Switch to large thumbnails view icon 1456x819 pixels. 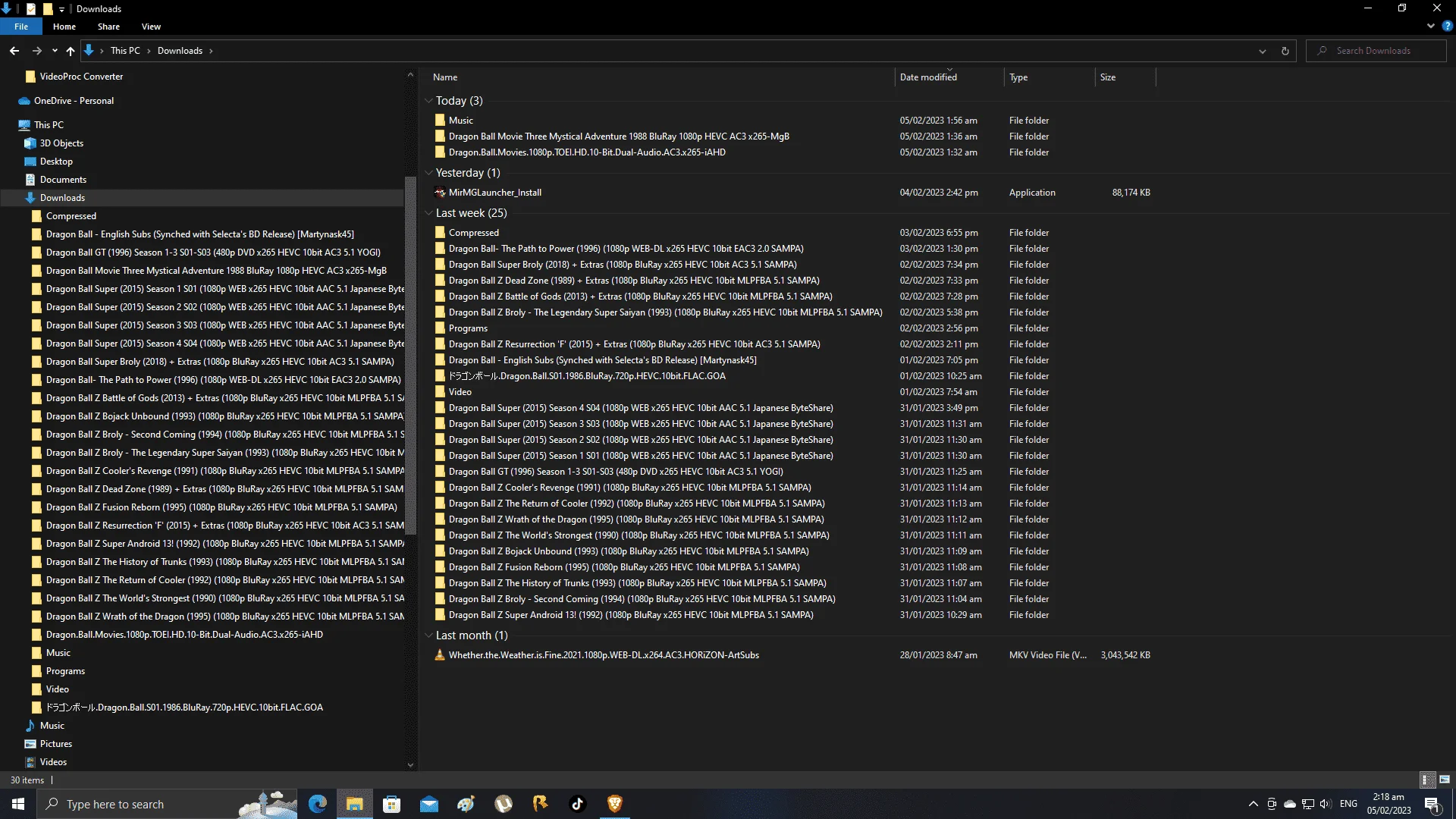pyautogui.click(x=1445, y=780)
